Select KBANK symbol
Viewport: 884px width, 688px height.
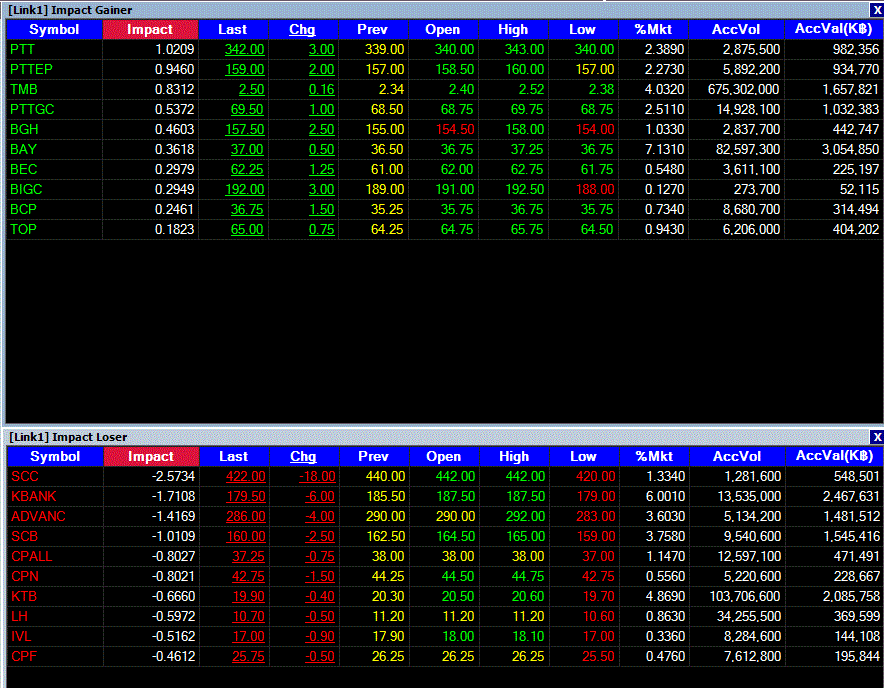[x=34, y=497]
